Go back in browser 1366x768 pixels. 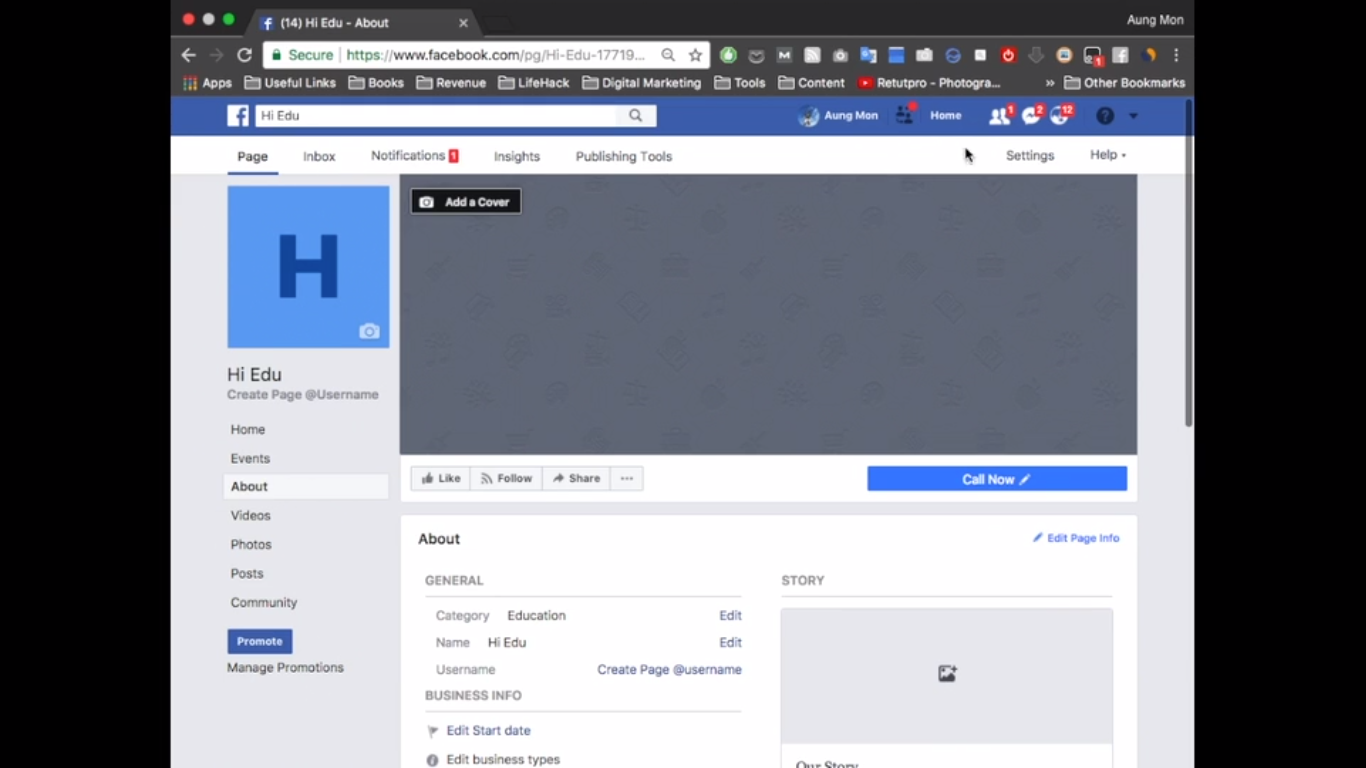click(188, 55)
